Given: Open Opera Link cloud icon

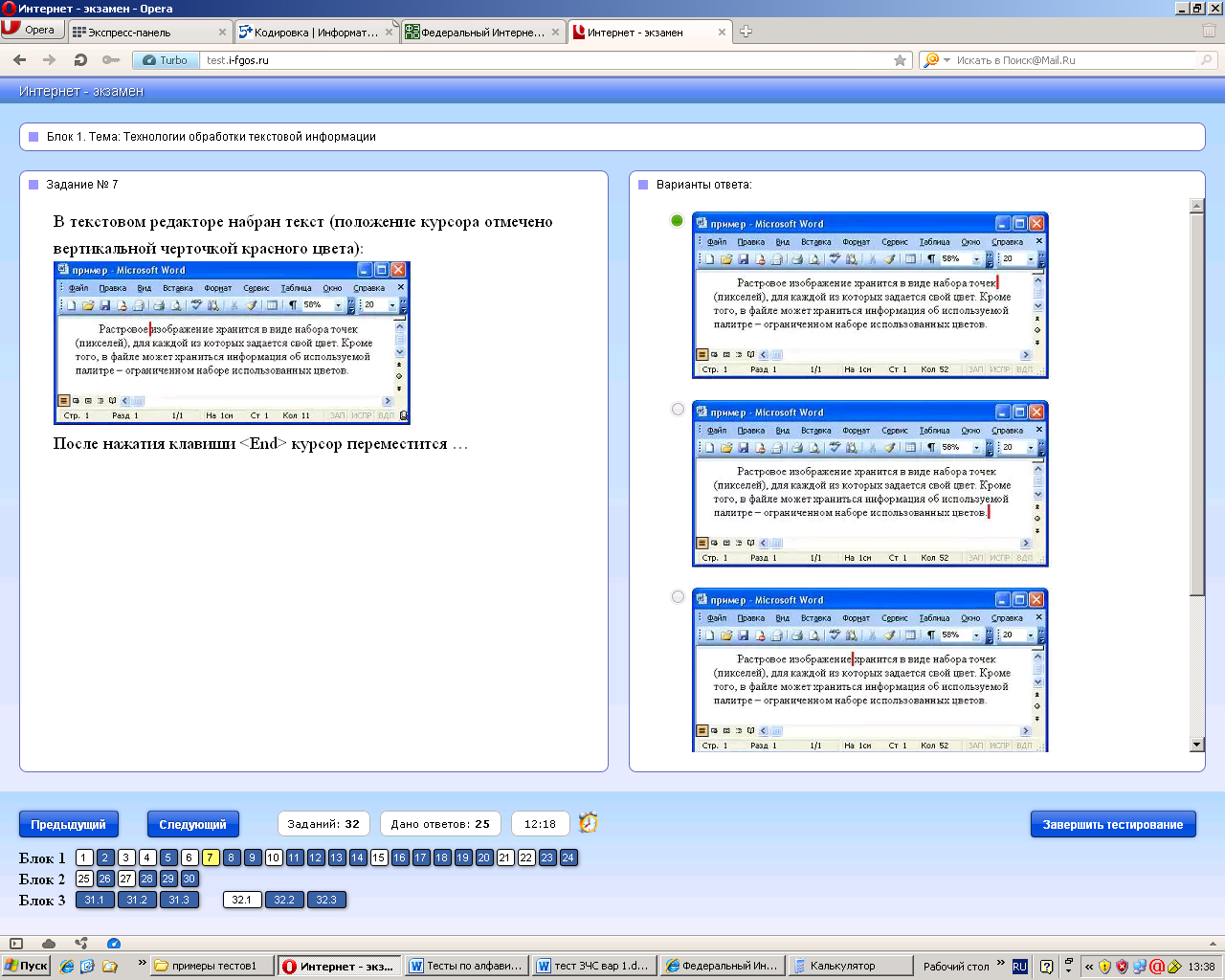Looking at the screenshot, I should [x=49, y=944].
